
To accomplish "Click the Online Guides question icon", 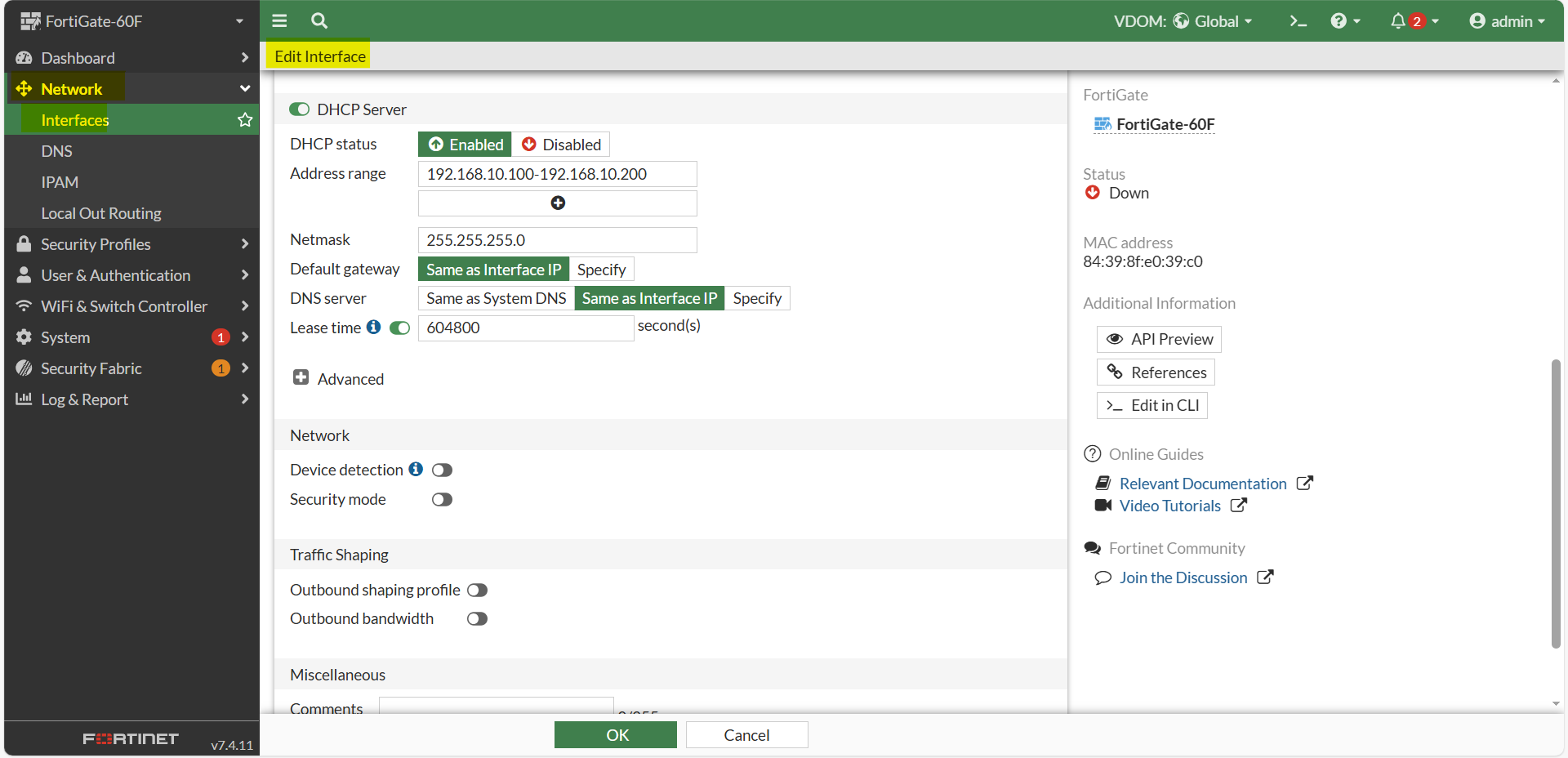I will pos(1093,453).
